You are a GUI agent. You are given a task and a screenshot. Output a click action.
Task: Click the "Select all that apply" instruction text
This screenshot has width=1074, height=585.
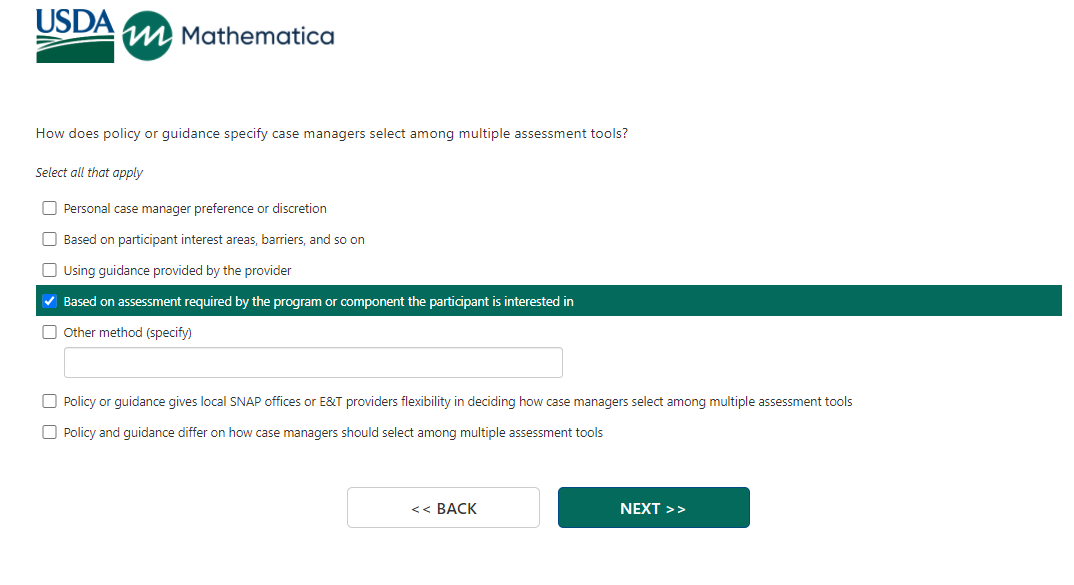[89, 173]
